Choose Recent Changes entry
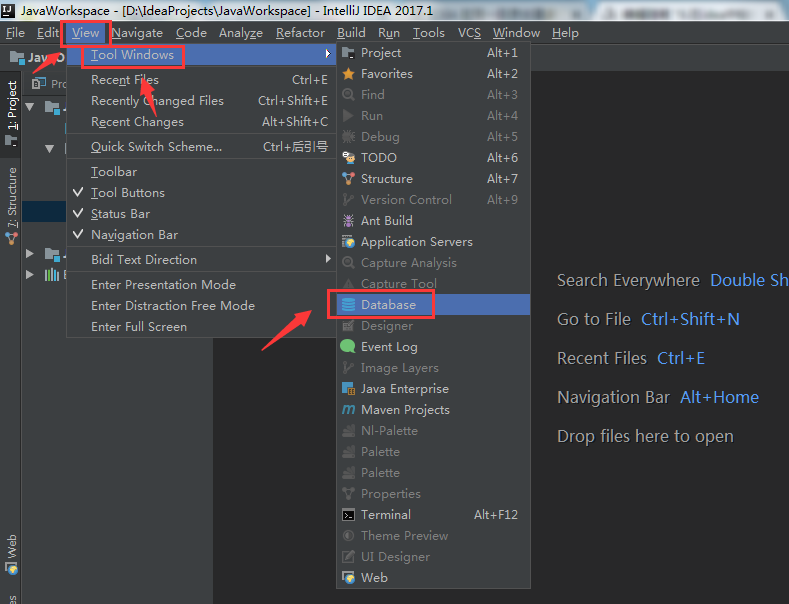This screenshot has width=789, height=604. [201, 122]
